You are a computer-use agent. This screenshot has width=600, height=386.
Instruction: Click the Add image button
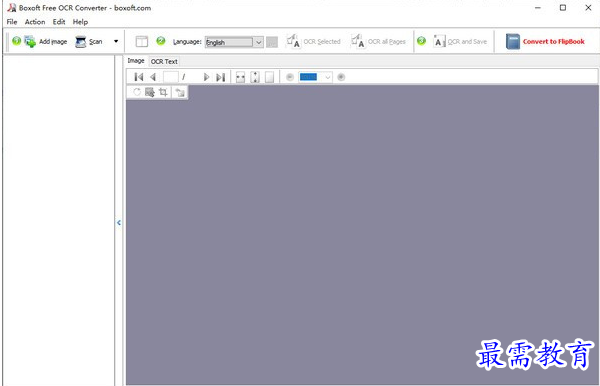tap(46, 41)
